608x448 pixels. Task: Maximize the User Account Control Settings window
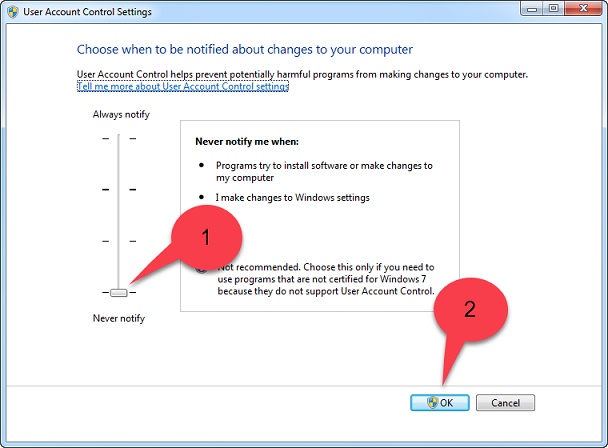(554, 9)
